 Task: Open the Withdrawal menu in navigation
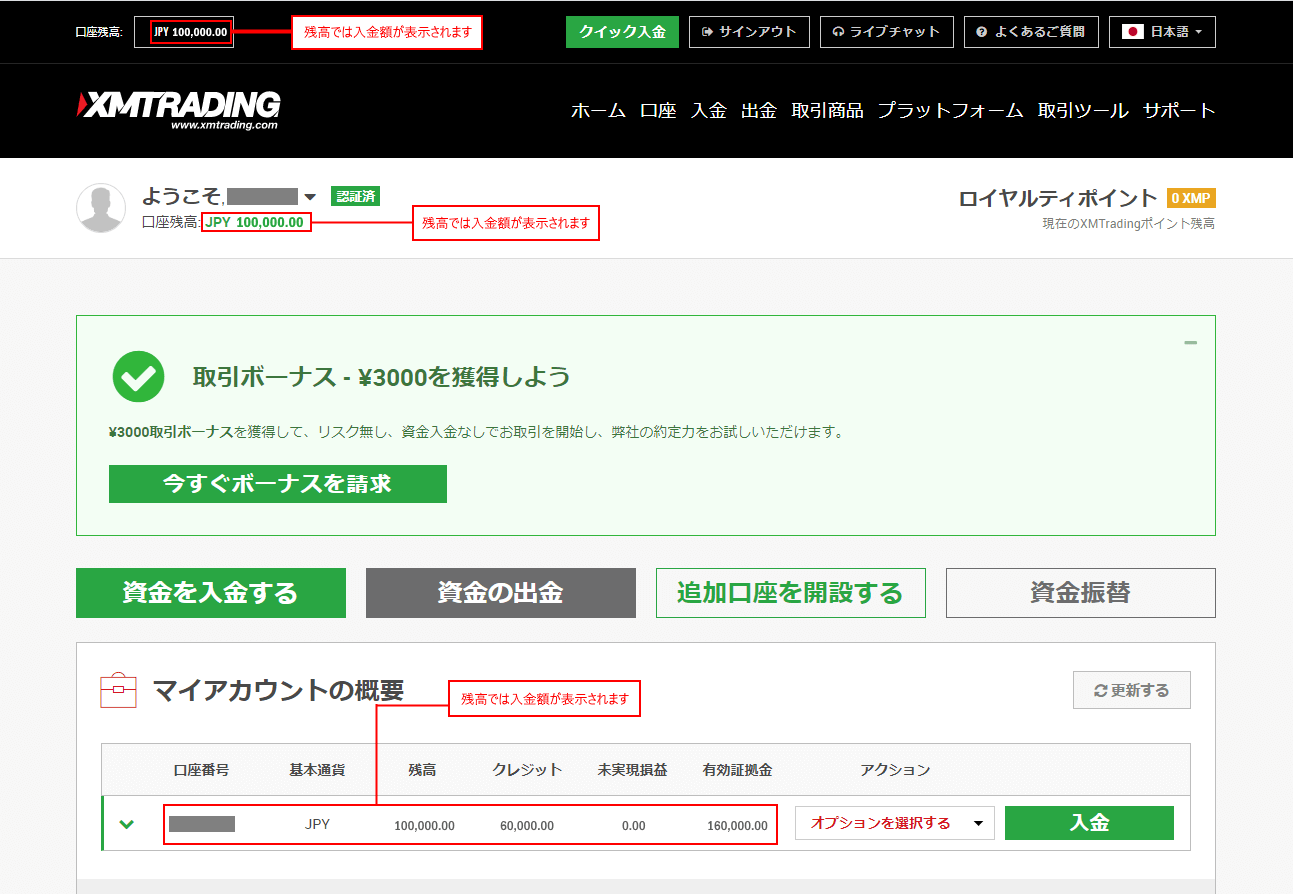click(x=758, y=111)
